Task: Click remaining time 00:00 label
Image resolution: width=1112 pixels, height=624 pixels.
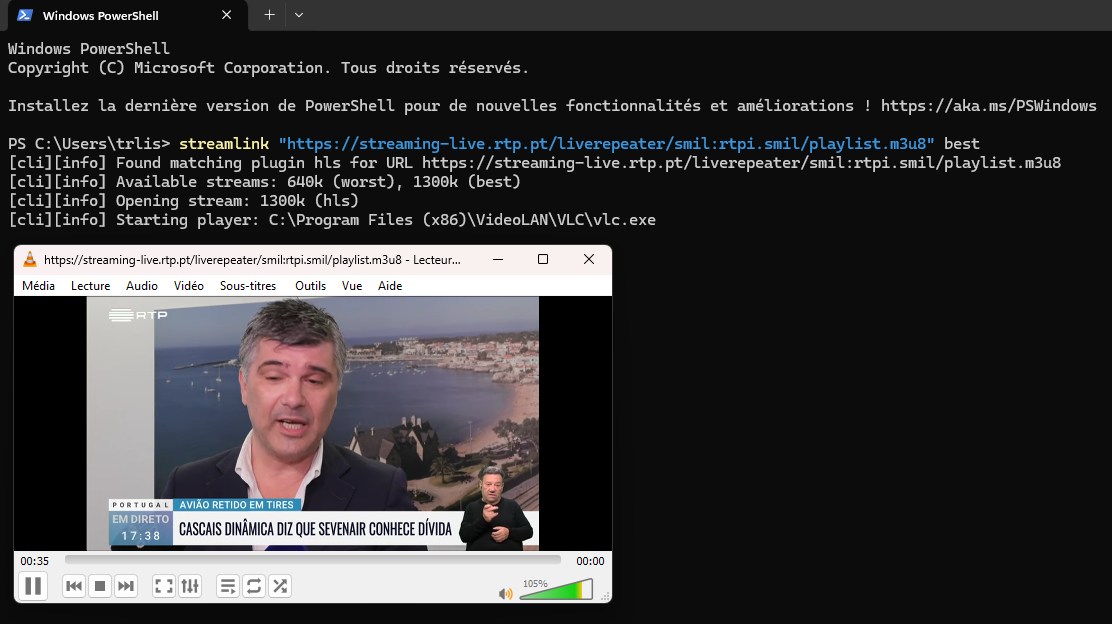Action: (x=590, y=561)
